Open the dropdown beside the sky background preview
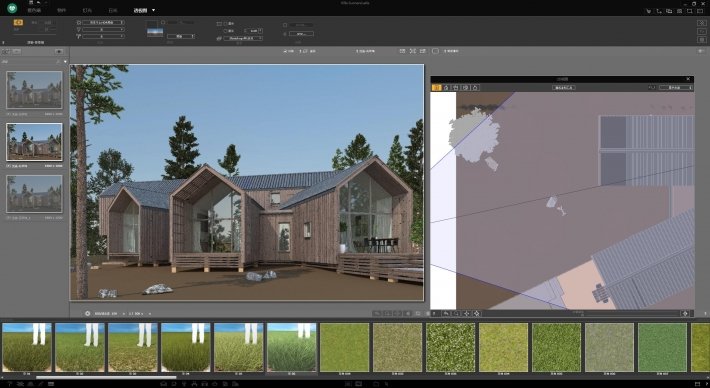 (x=181, y=36)
